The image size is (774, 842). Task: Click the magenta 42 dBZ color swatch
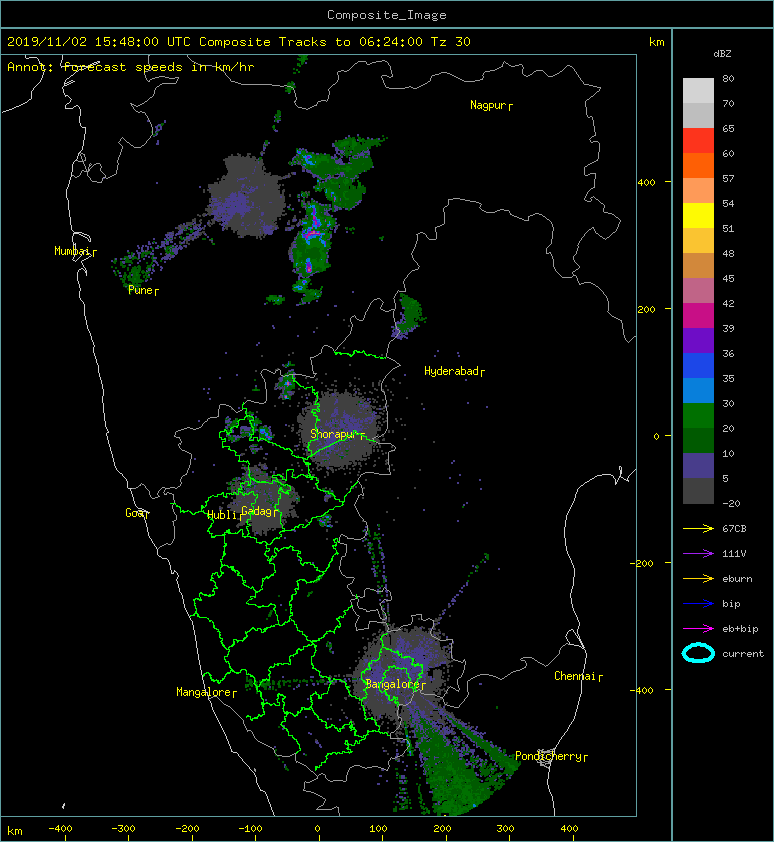click(x=698, y=315)
